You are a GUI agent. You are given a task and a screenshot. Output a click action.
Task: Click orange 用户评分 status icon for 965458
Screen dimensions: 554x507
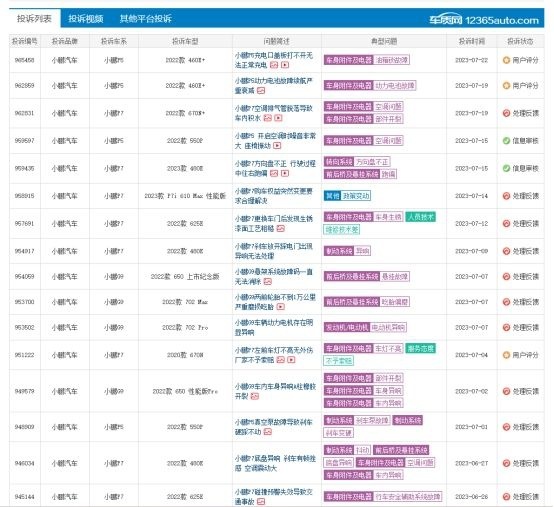pyautogui.click(x=506, y=60)
